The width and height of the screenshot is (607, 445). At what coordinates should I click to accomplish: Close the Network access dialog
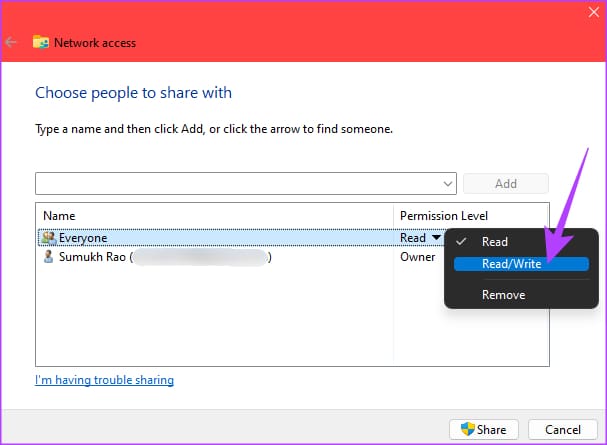point(594,12)
